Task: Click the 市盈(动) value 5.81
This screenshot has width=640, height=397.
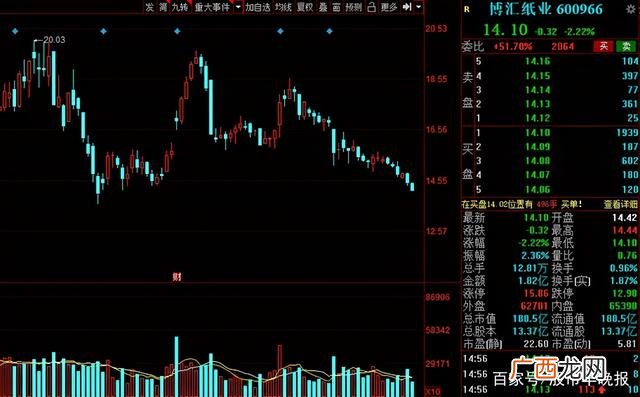Action: pyautogui.click(x=627, y=344)
